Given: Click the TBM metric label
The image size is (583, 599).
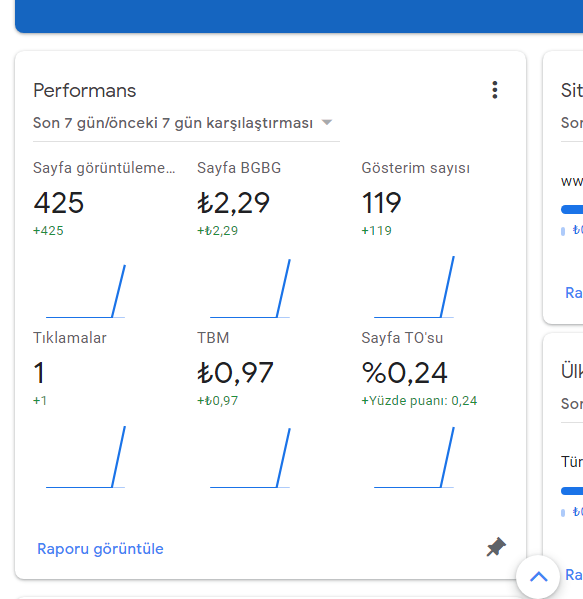Looking at the screenshot, I should click(x=213, y=338).
